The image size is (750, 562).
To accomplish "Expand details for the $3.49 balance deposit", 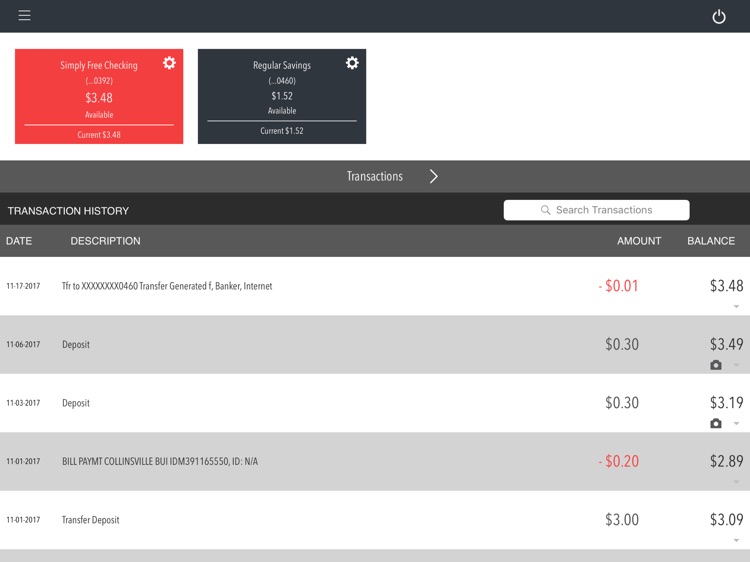I will click(737, 365).
